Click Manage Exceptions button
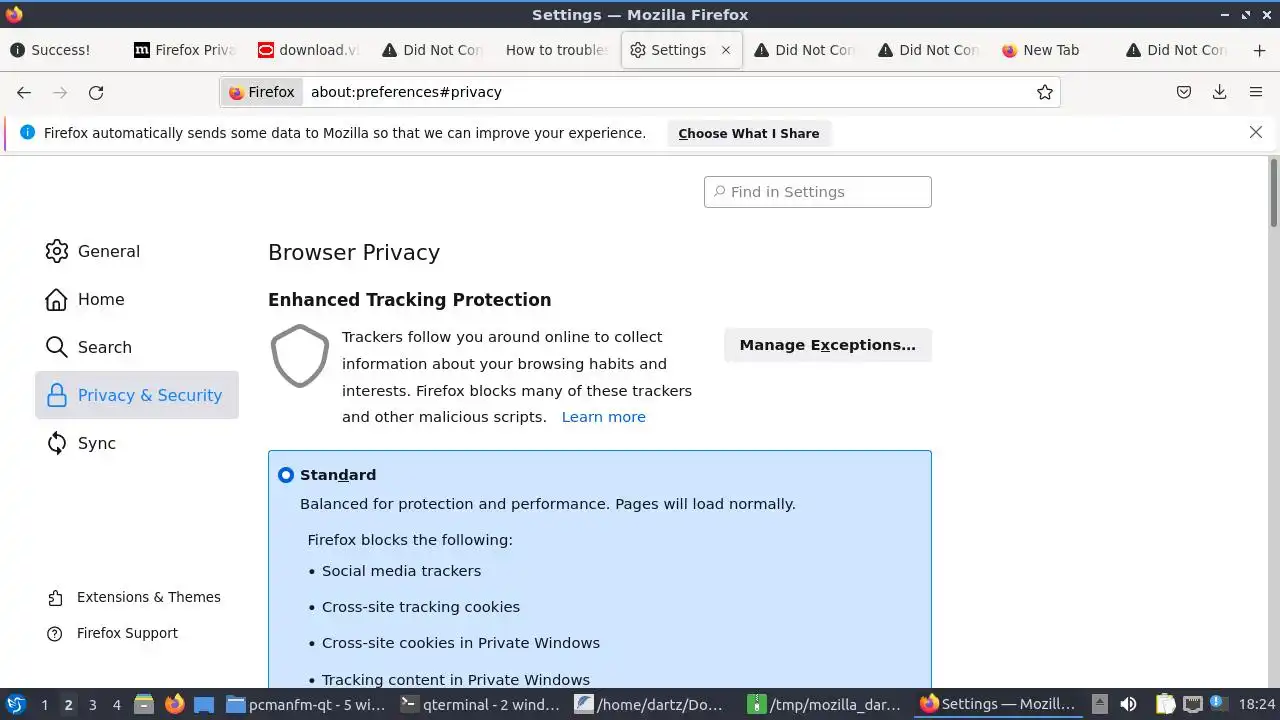The height and width of the screenshot is (720, 1280). coord(828,345)
